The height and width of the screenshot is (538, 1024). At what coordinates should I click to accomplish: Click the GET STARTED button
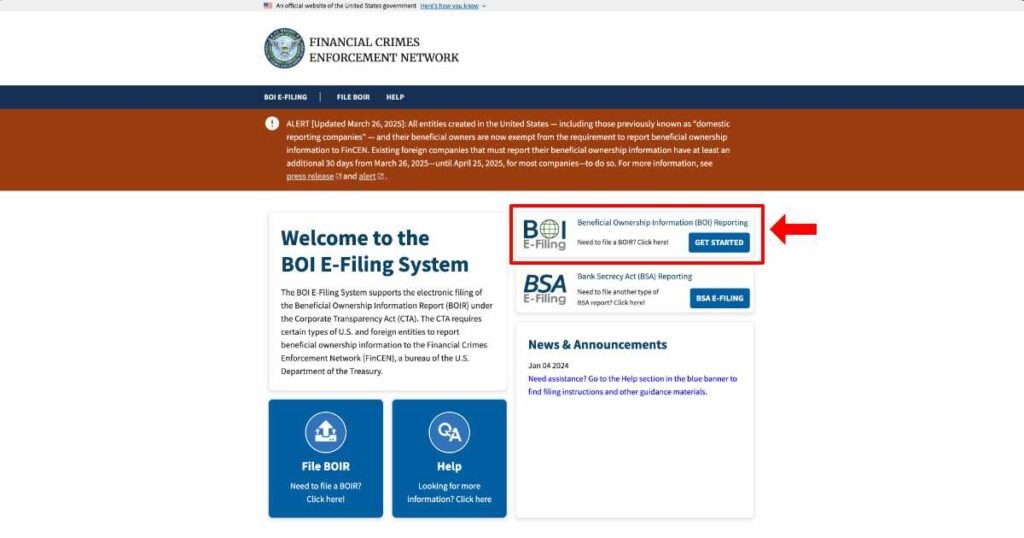(x=719, y=242)
